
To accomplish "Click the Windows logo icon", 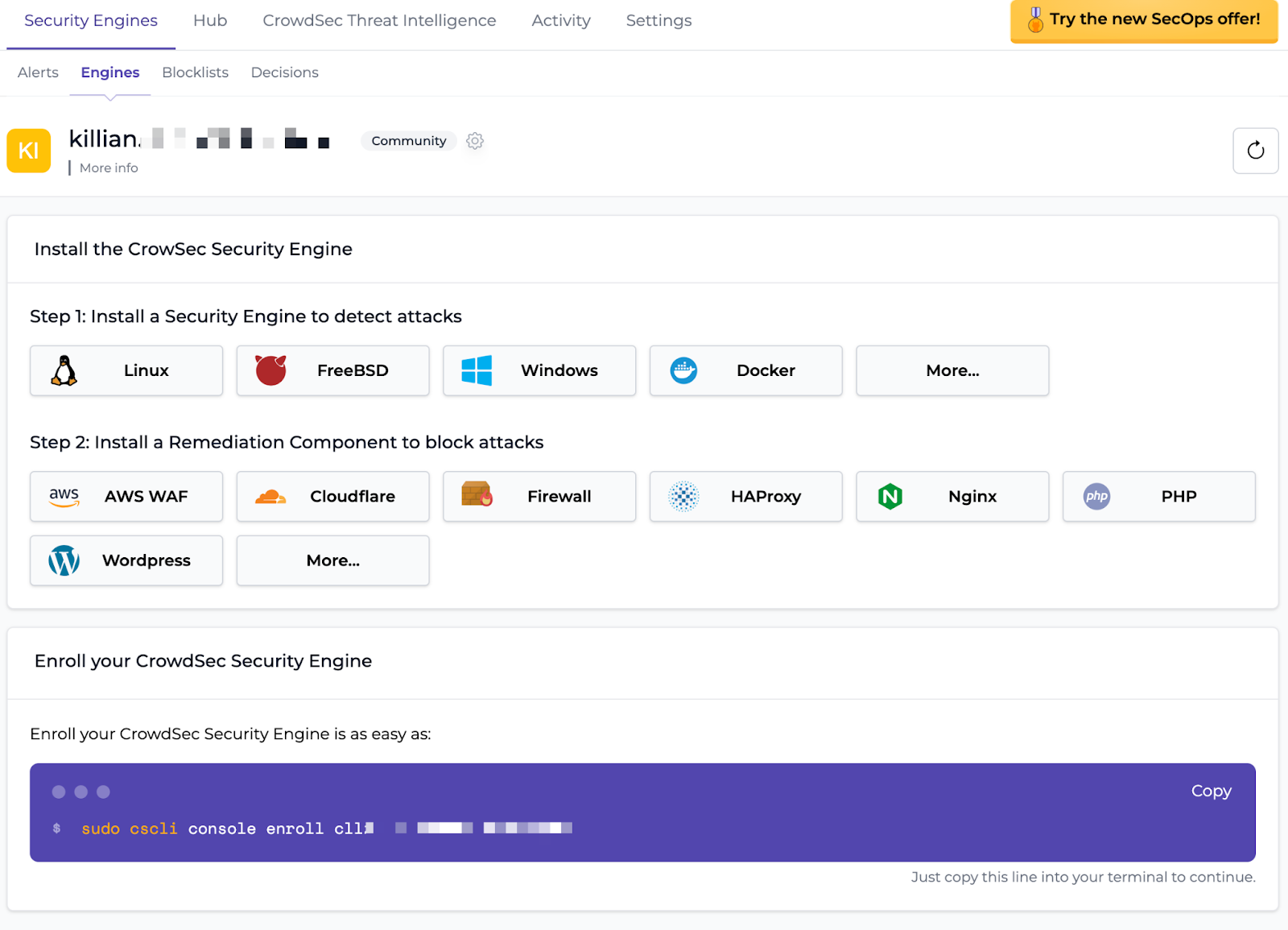I will coord(477,370).
